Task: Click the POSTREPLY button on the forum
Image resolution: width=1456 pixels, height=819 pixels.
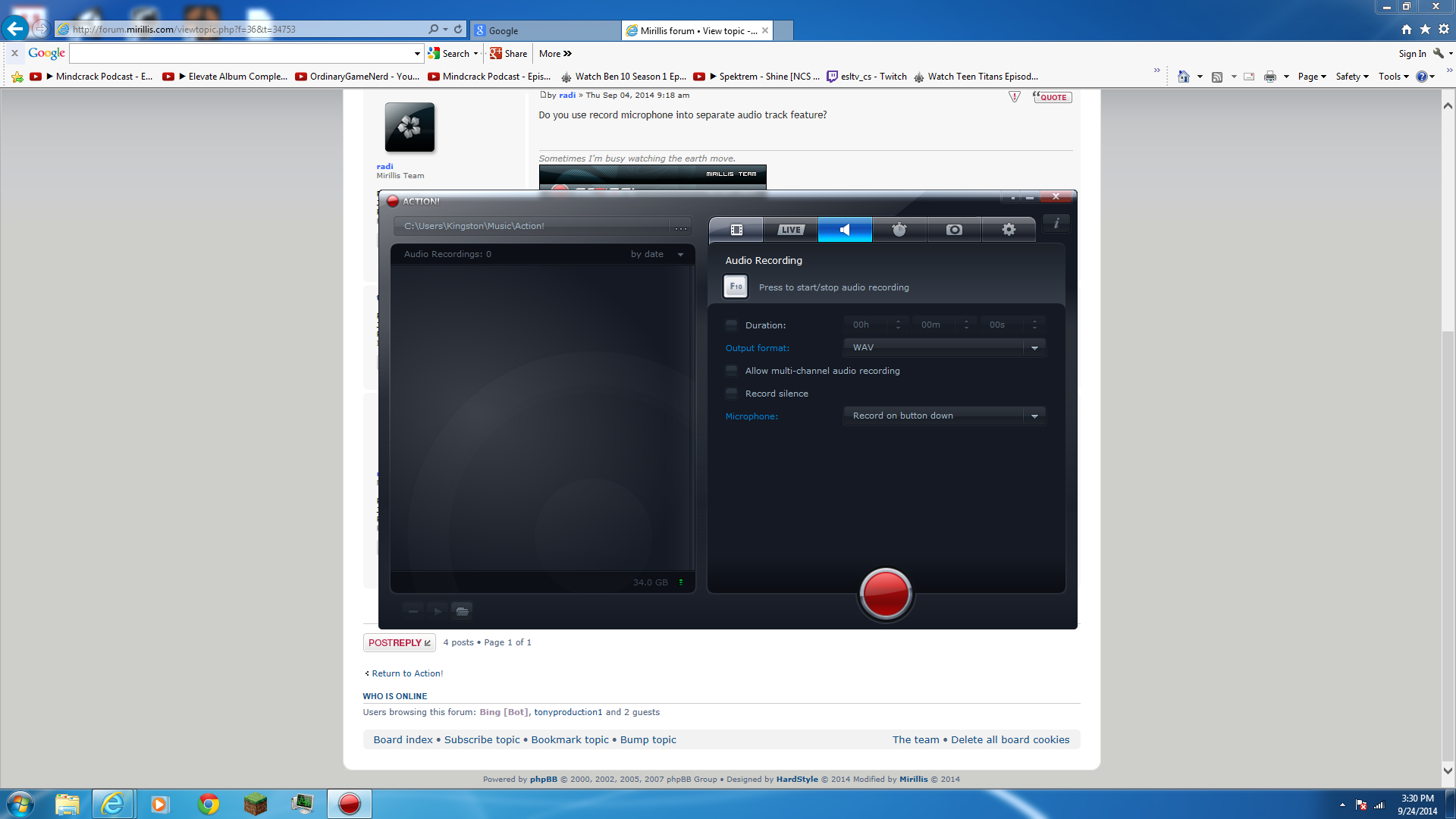Action: (399, 642)
